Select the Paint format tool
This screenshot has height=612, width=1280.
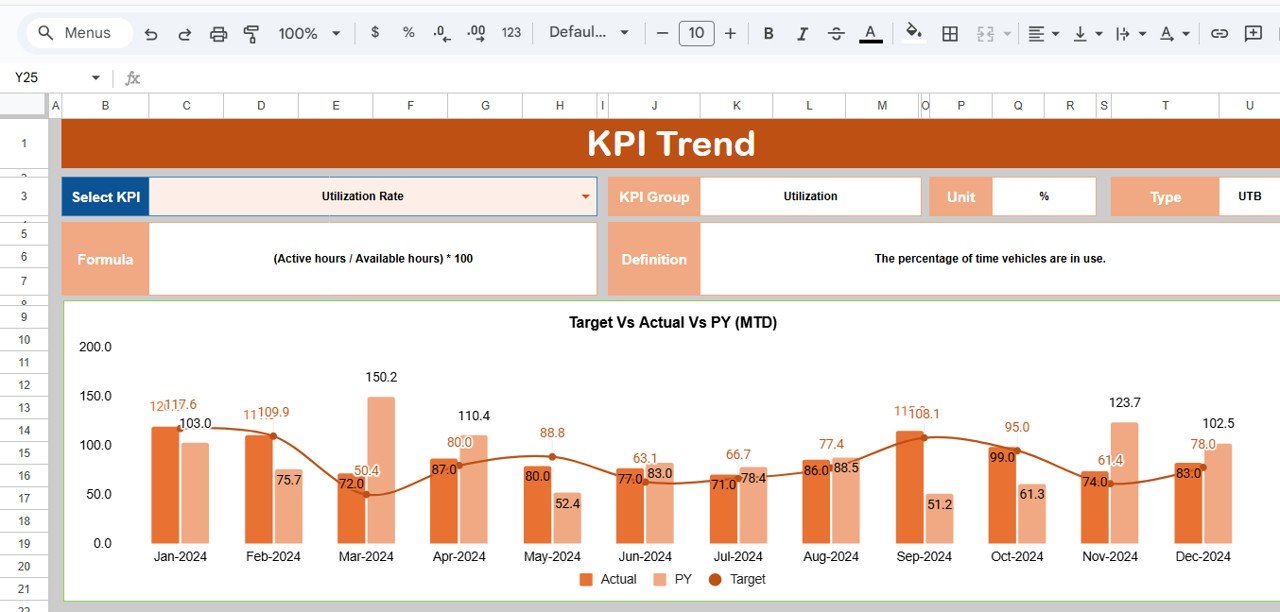tap(252, 33)
